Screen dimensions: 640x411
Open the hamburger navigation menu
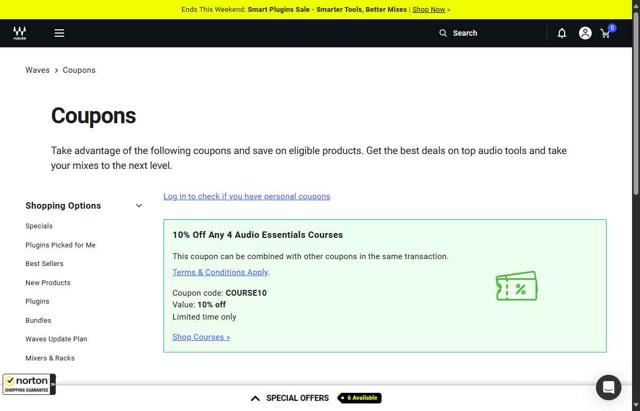59,33
